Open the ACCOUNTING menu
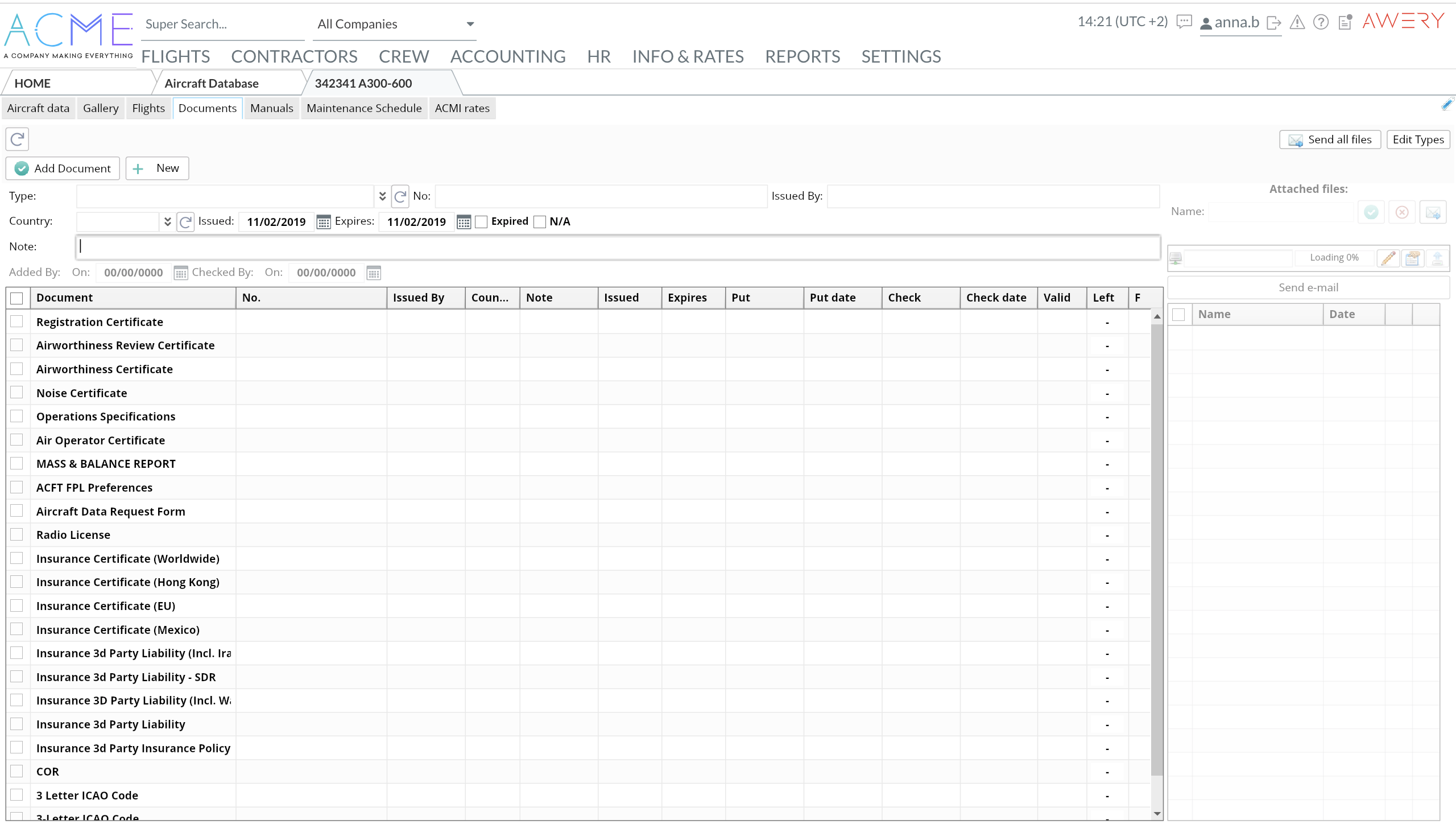Viewport: 1456px width, 824px height. [x=508, y=56]
